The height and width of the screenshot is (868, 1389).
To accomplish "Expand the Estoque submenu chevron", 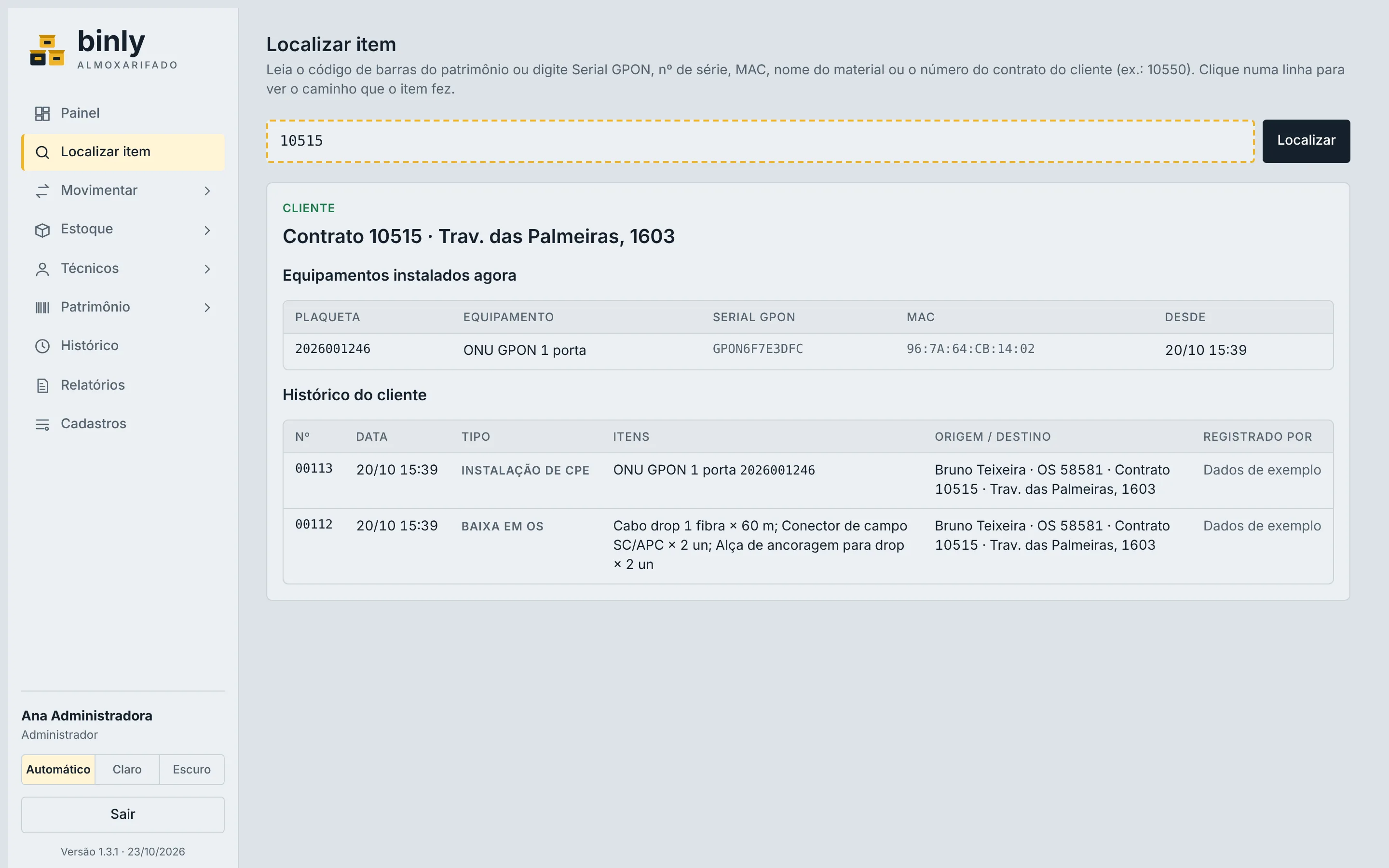I will pos(207,230).
